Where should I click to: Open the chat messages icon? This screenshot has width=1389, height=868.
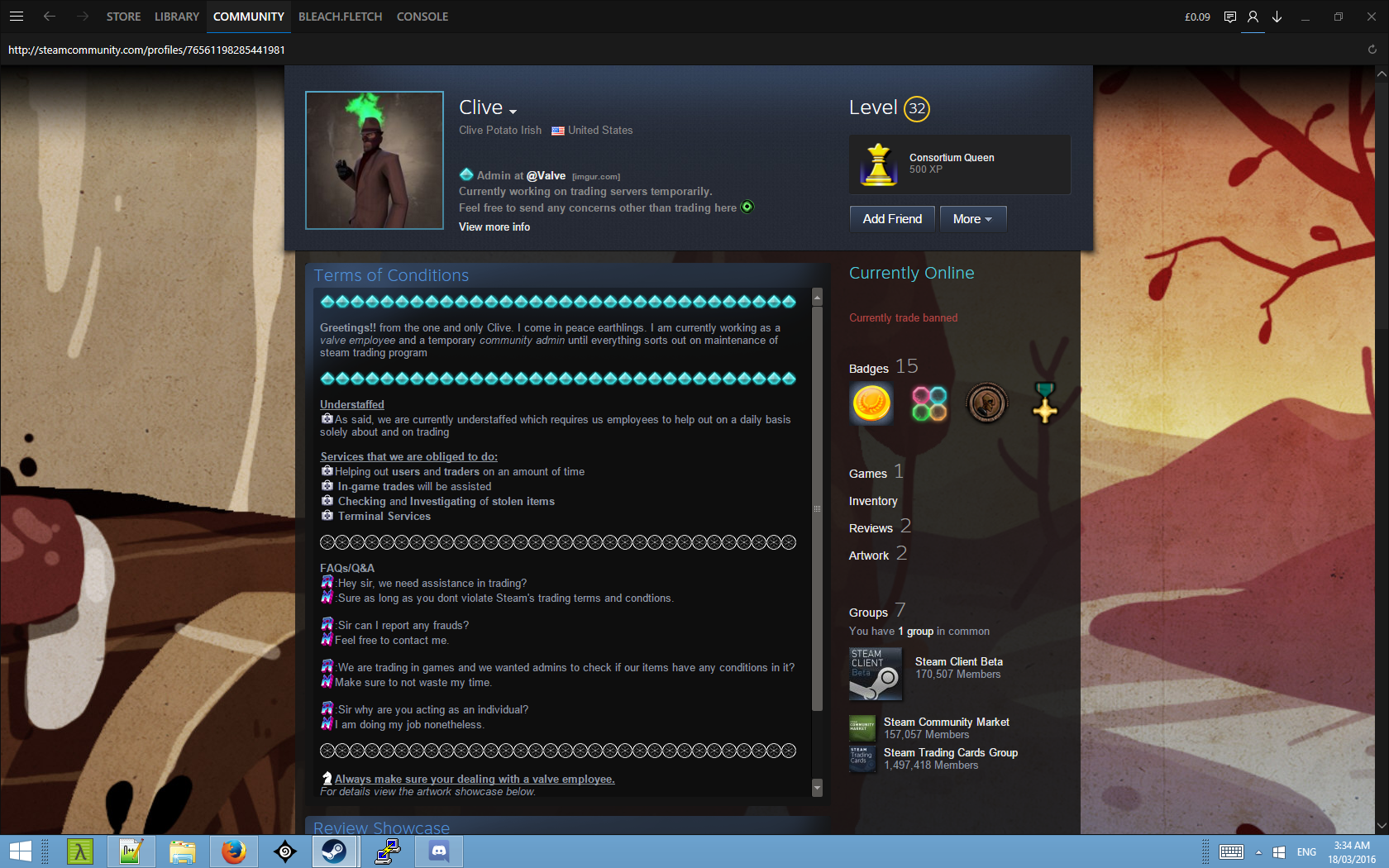click(x=1229, y=17)
